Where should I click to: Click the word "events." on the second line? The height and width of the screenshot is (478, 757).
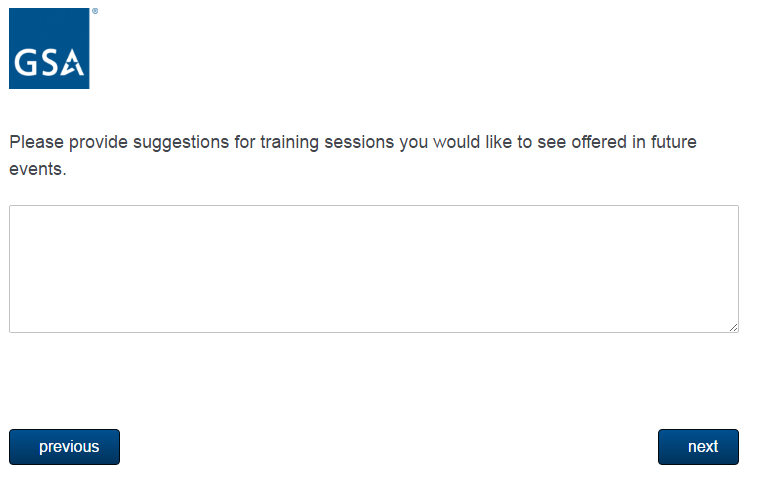coord(37,169)
